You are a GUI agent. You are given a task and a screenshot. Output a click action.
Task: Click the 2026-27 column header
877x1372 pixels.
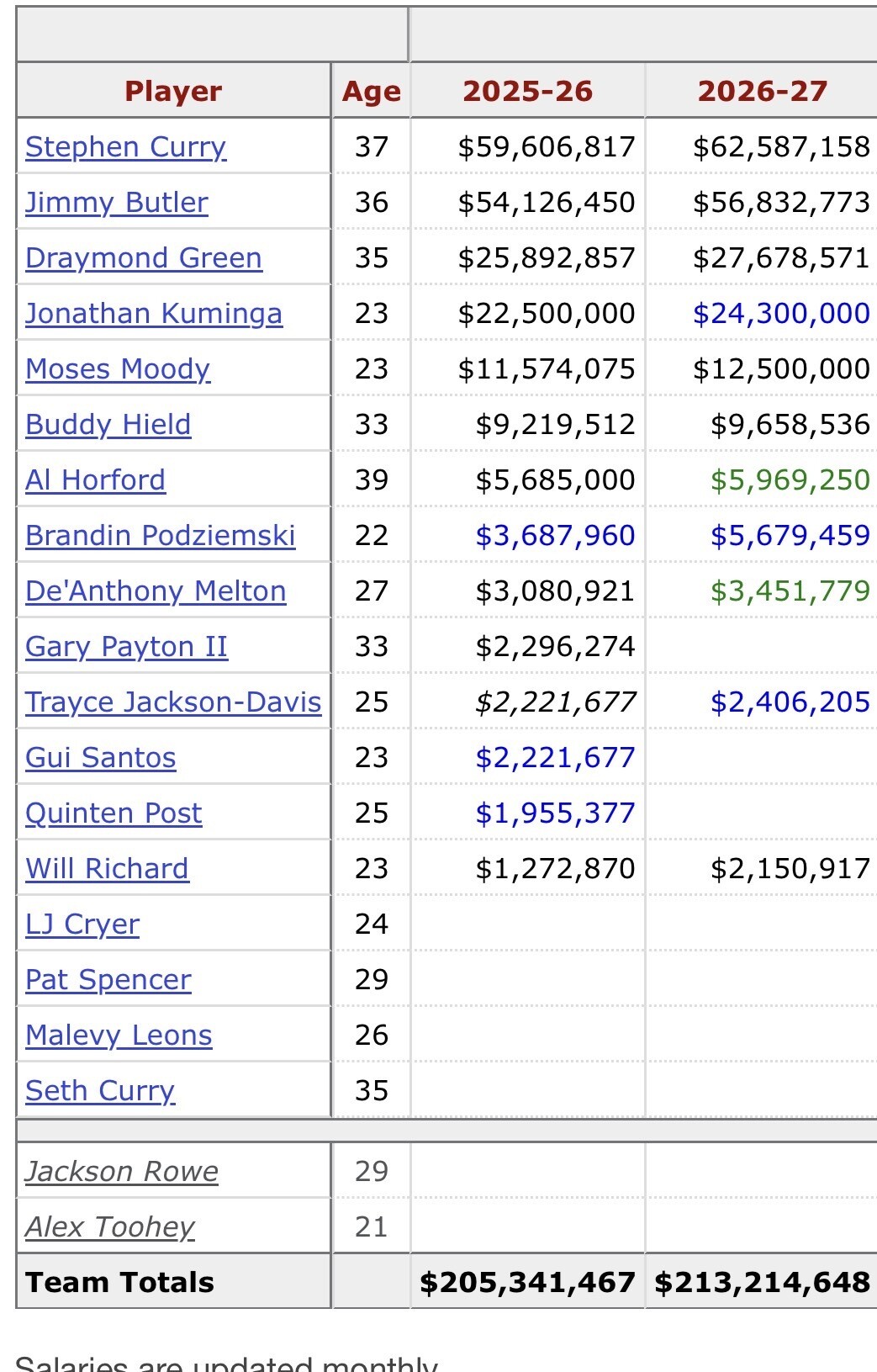pyautogui.click(x=762, y=91)
